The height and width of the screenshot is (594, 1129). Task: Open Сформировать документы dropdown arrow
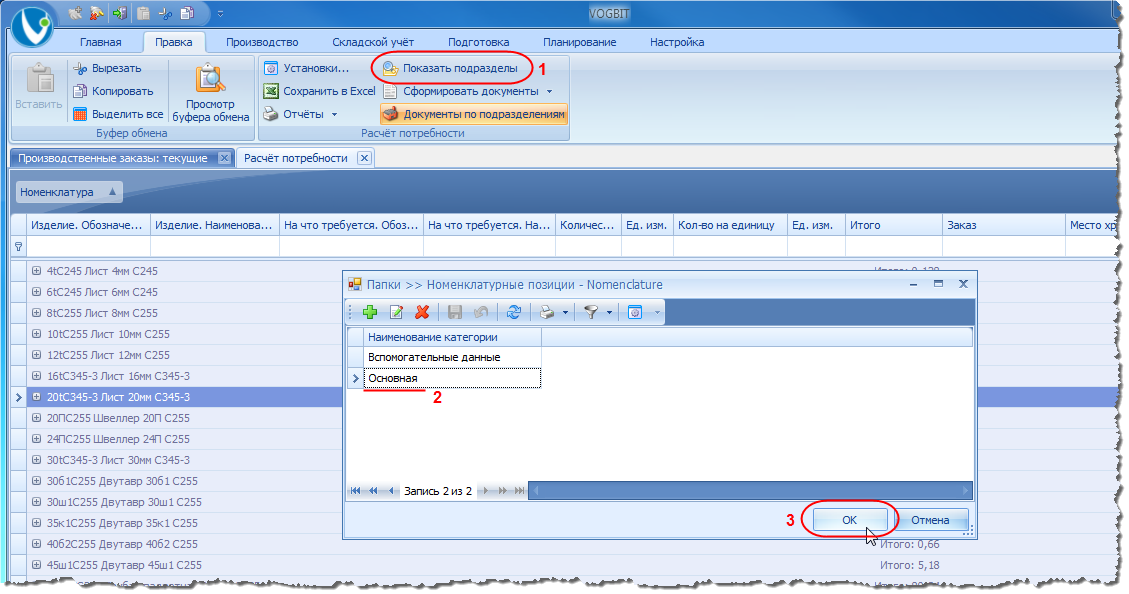pyautogui.click(x=549, y=91)
